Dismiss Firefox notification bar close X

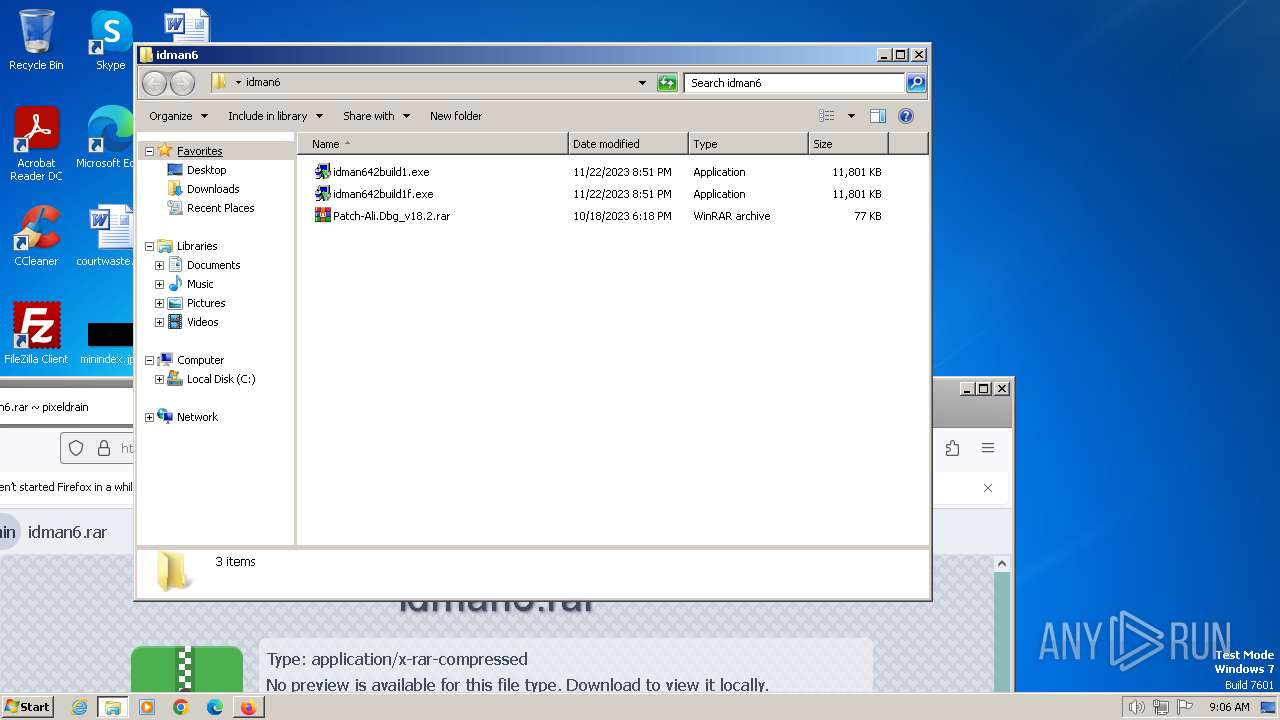pyautogui.click(x=988, y=488)
